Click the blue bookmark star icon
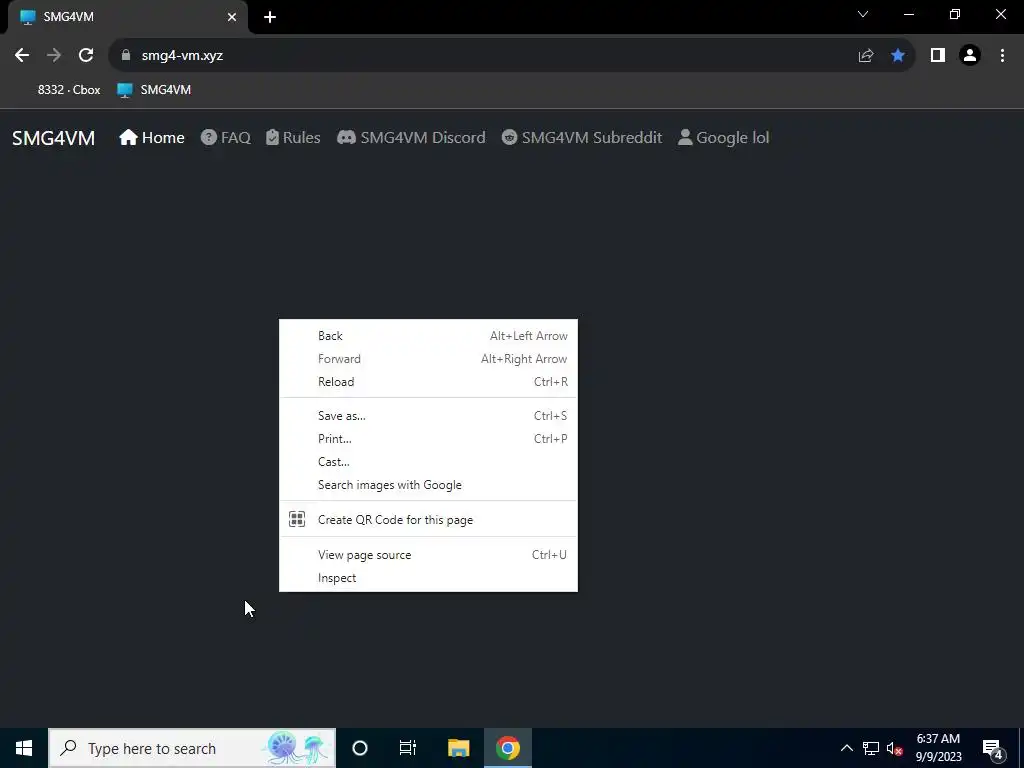Viewport: 1024px width, 768px height. pos(898,56)
